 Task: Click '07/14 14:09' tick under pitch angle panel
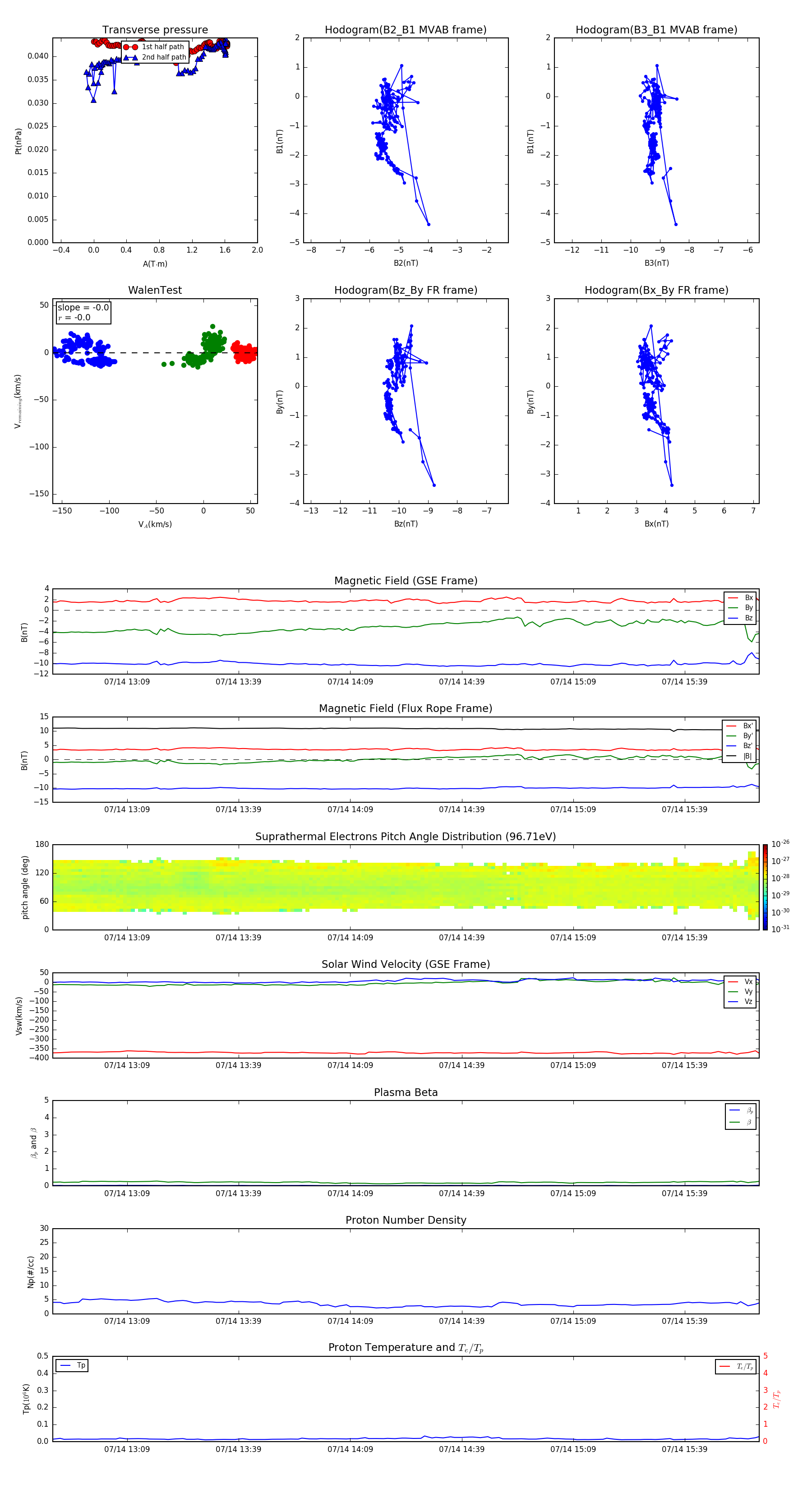350,938
